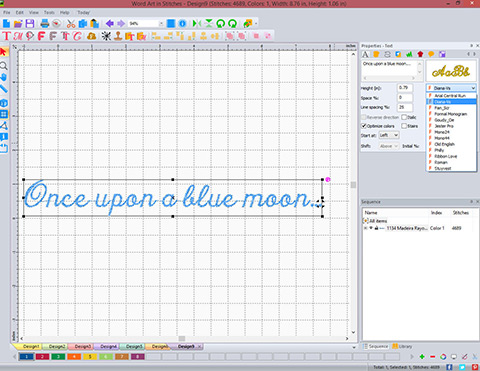The image size is (480, 371).
Task: Click the Twitter icon in status bar
Action: click(462, 367)
